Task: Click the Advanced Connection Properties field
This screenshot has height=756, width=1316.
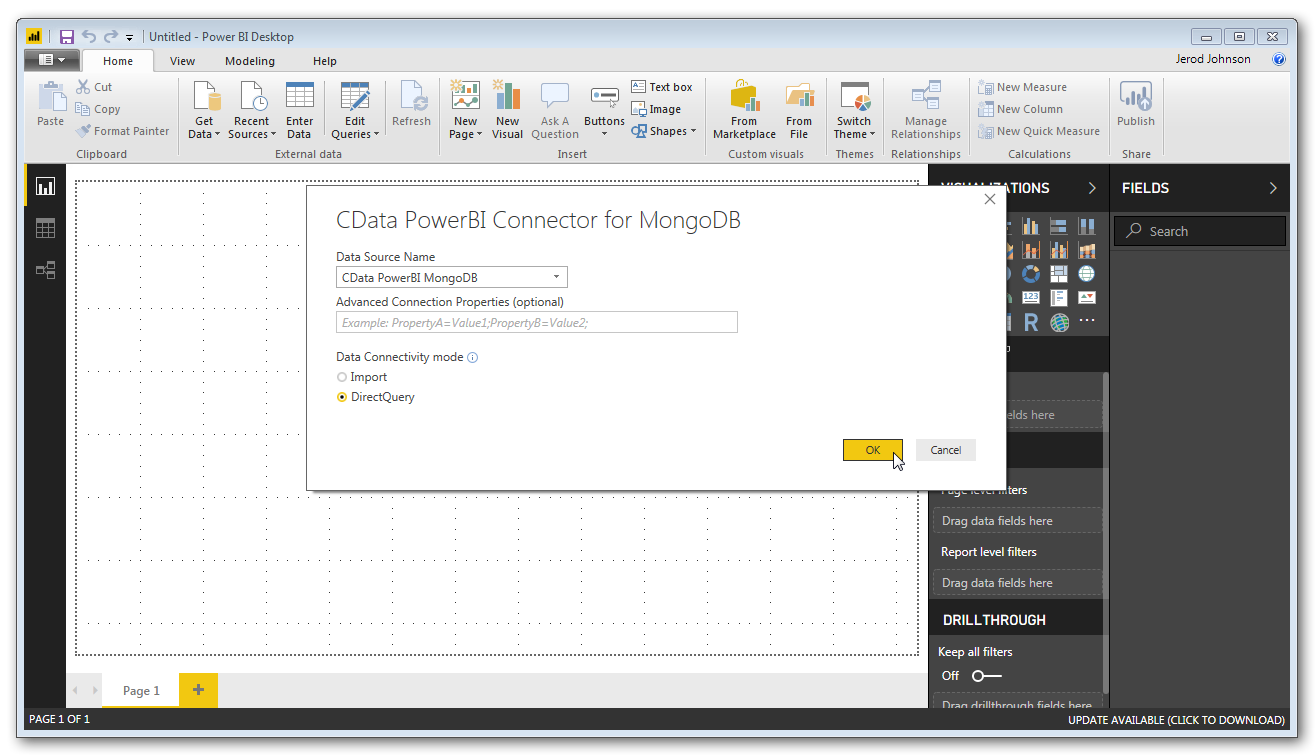Action: 537,322
